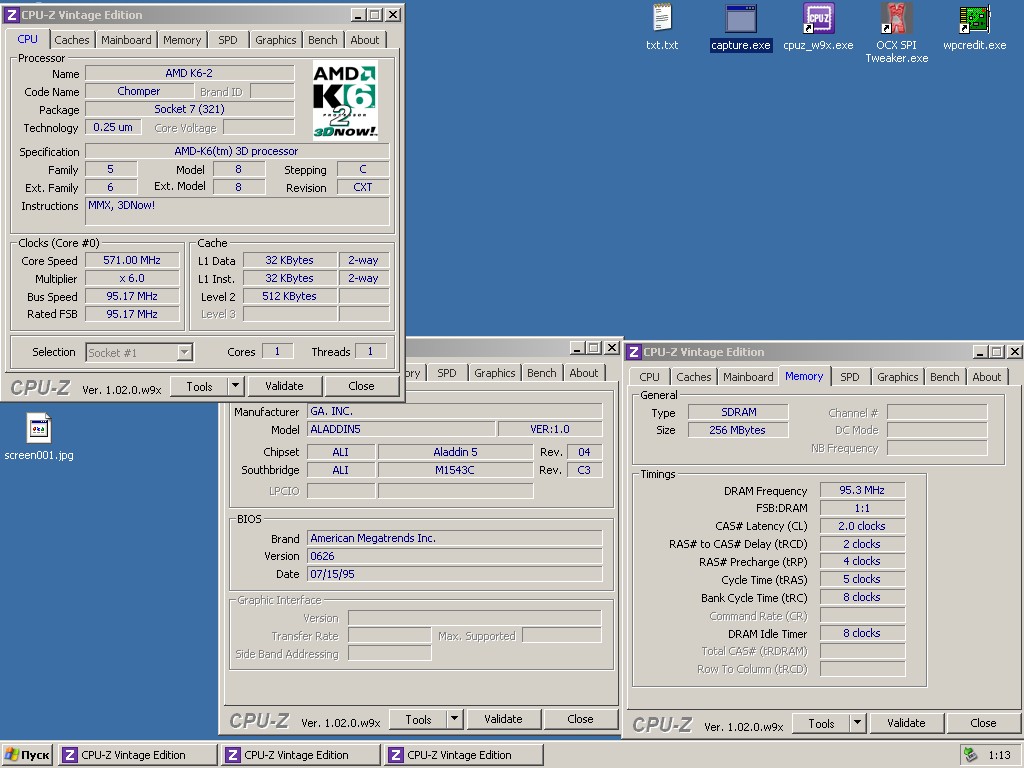Click Level 2 cache 512 KBytes value
Image resolution: width=1024 pixels, height=768 pixels.
pyautogui.click(x=289, y=296)
